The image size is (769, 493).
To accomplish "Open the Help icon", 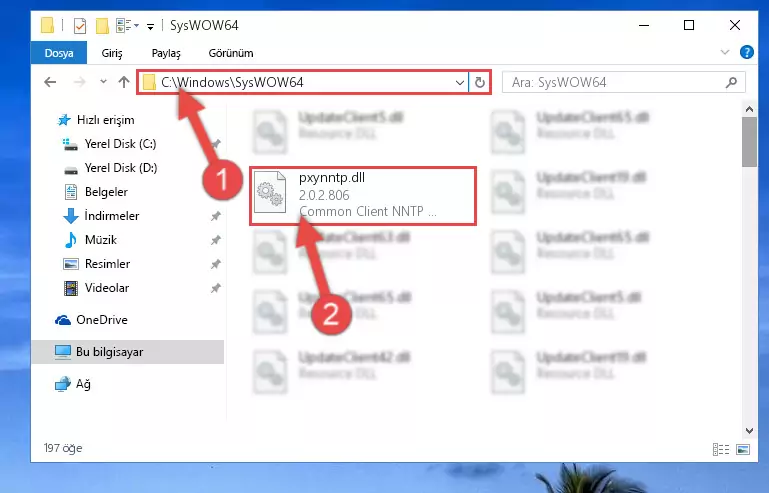I will click(746, 52).
